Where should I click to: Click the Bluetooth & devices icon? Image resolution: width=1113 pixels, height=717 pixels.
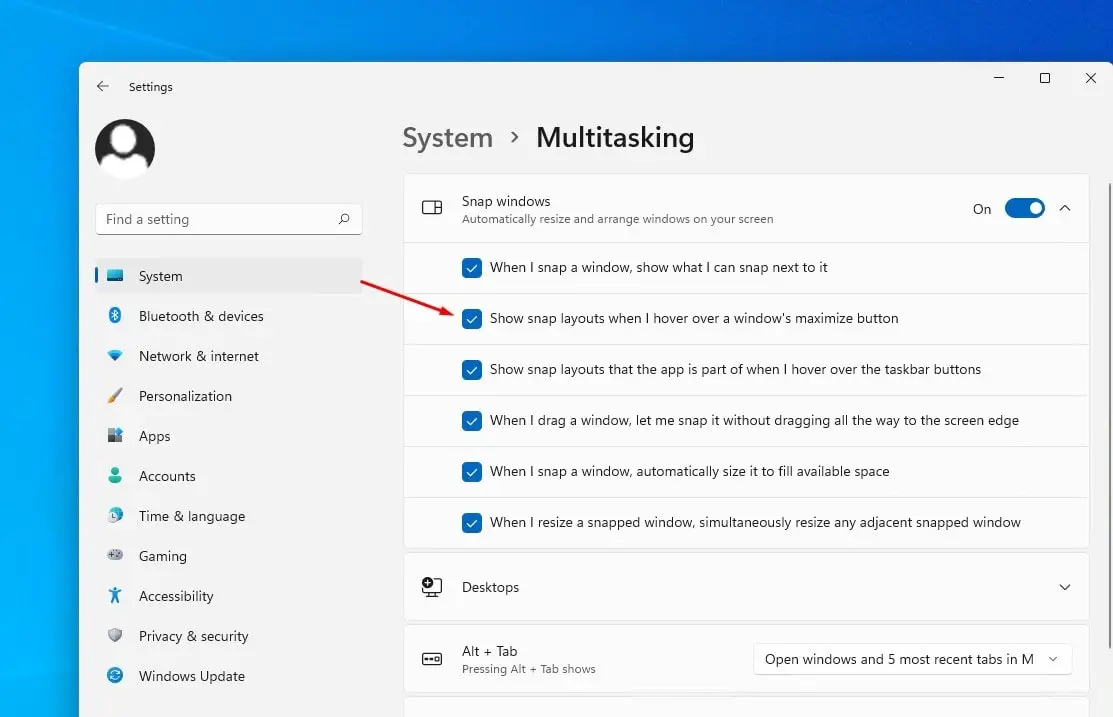pos(115,316)
